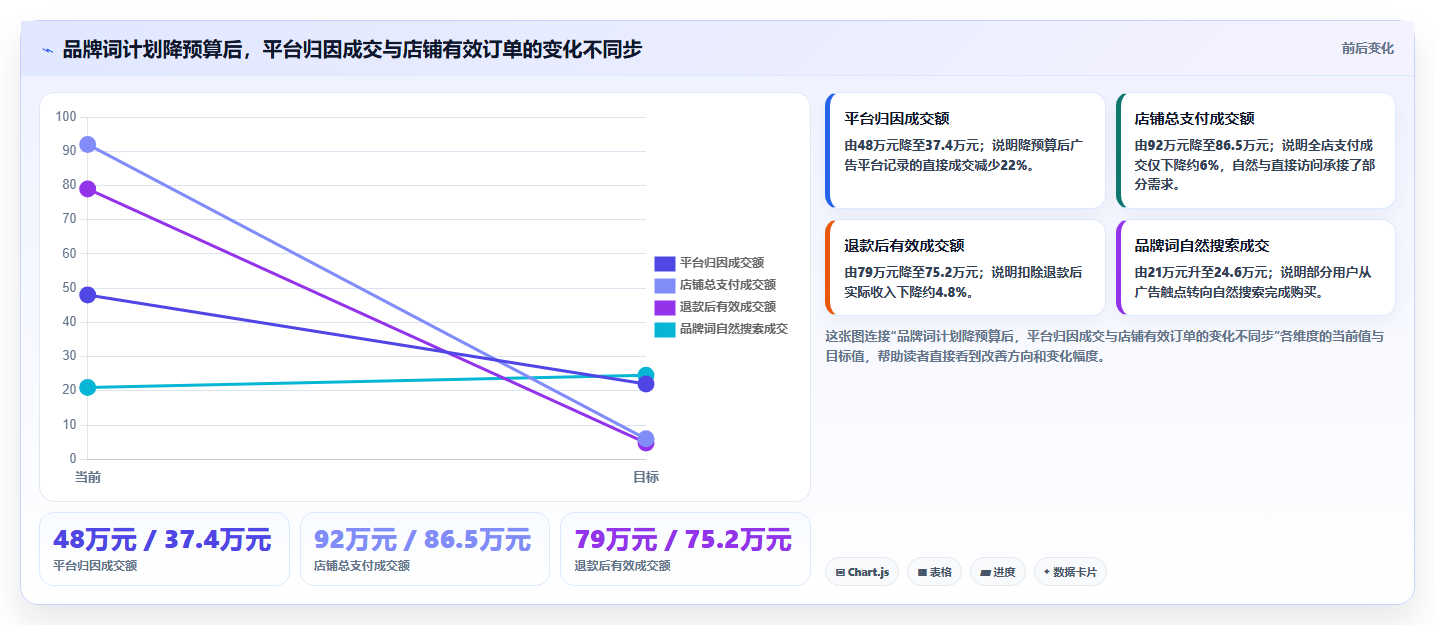Toggle 退款后有效成交额 legend color box

point(665,307)
